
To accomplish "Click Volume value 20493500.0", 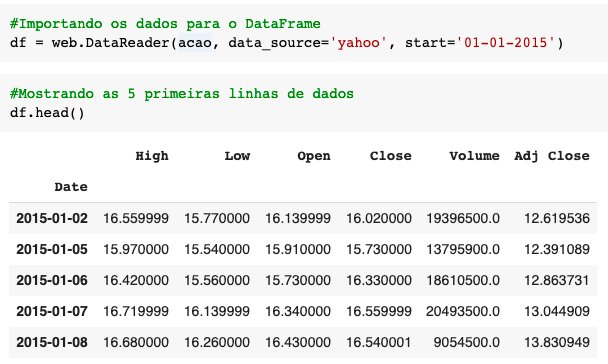I will click(463, 311).
